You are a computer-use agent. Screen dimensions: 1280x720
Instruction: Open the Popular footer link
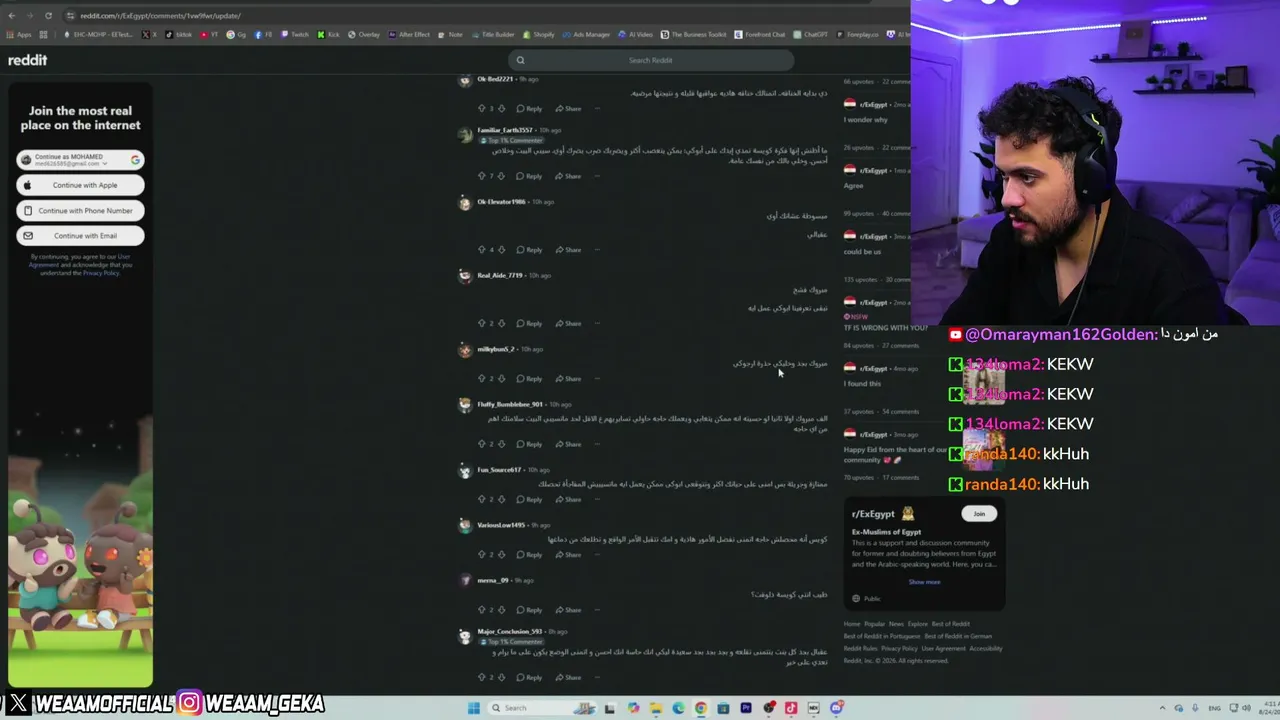click(x=875, y=624)
